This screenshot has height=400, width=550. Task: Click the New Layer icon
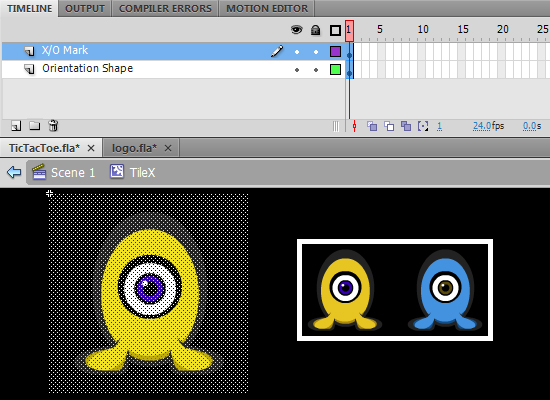16,126
